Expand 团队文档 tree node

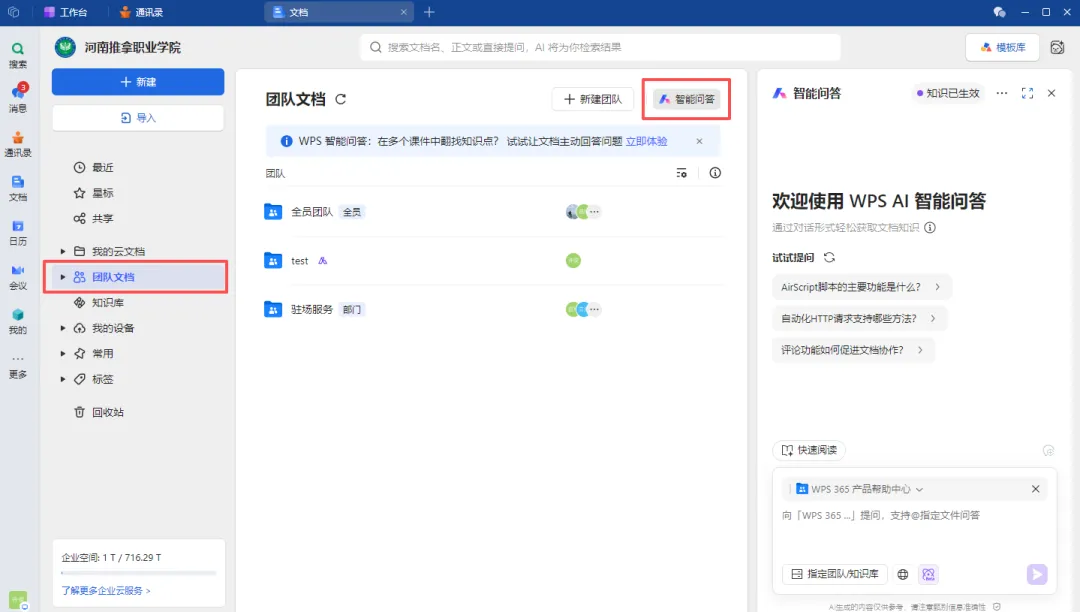click(63, 277)
